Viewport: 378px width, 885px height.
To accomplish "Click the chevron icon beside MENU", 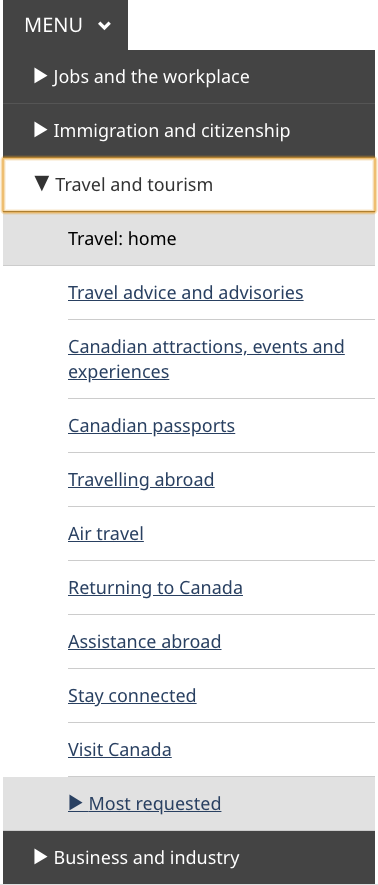I will tap(104, 25).
